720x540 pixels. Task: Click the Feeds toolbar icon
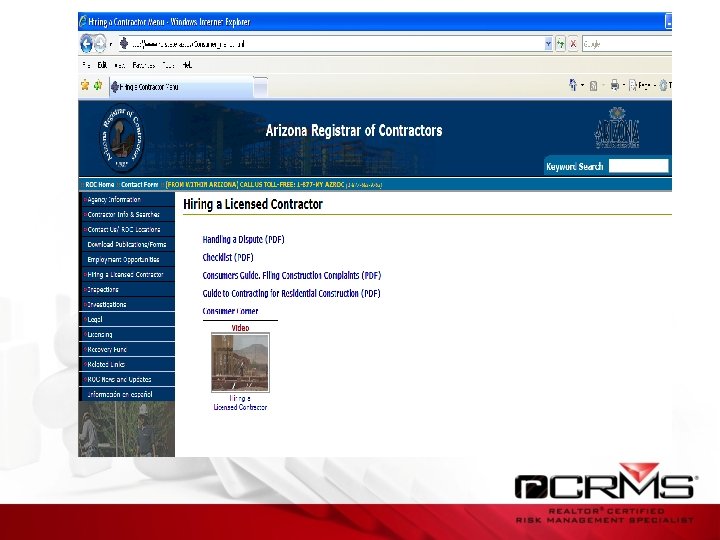(x=593, y=85)
